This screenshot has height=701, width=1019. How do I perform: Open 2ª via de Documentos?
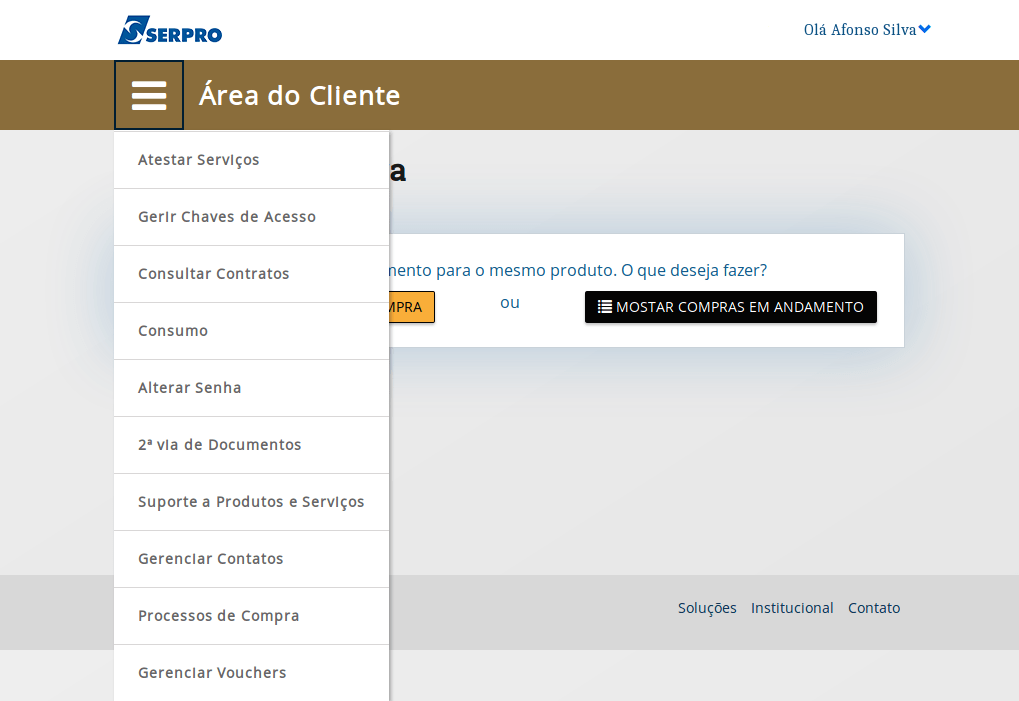tap(220, 445)
